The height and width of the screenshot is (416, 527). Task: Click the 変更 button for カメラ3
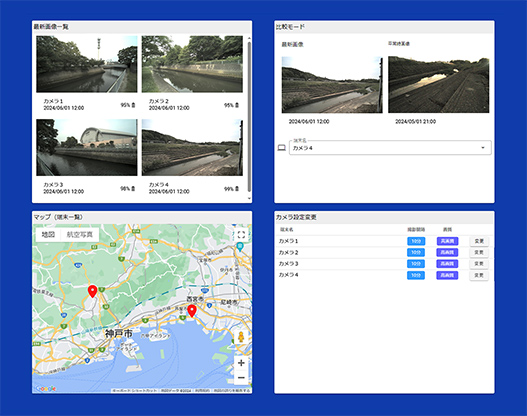point(479,264)
